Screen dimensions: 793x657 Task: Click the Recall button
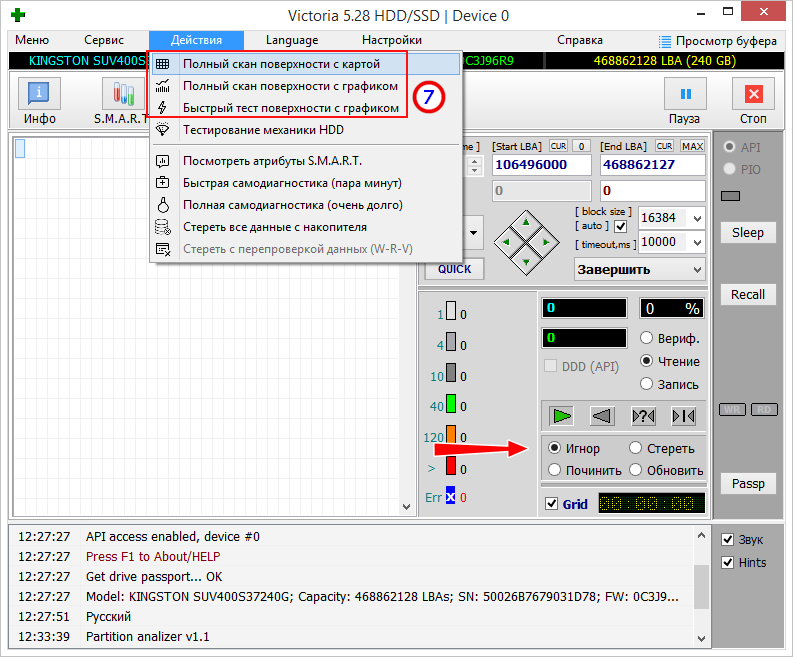[747, 294]
